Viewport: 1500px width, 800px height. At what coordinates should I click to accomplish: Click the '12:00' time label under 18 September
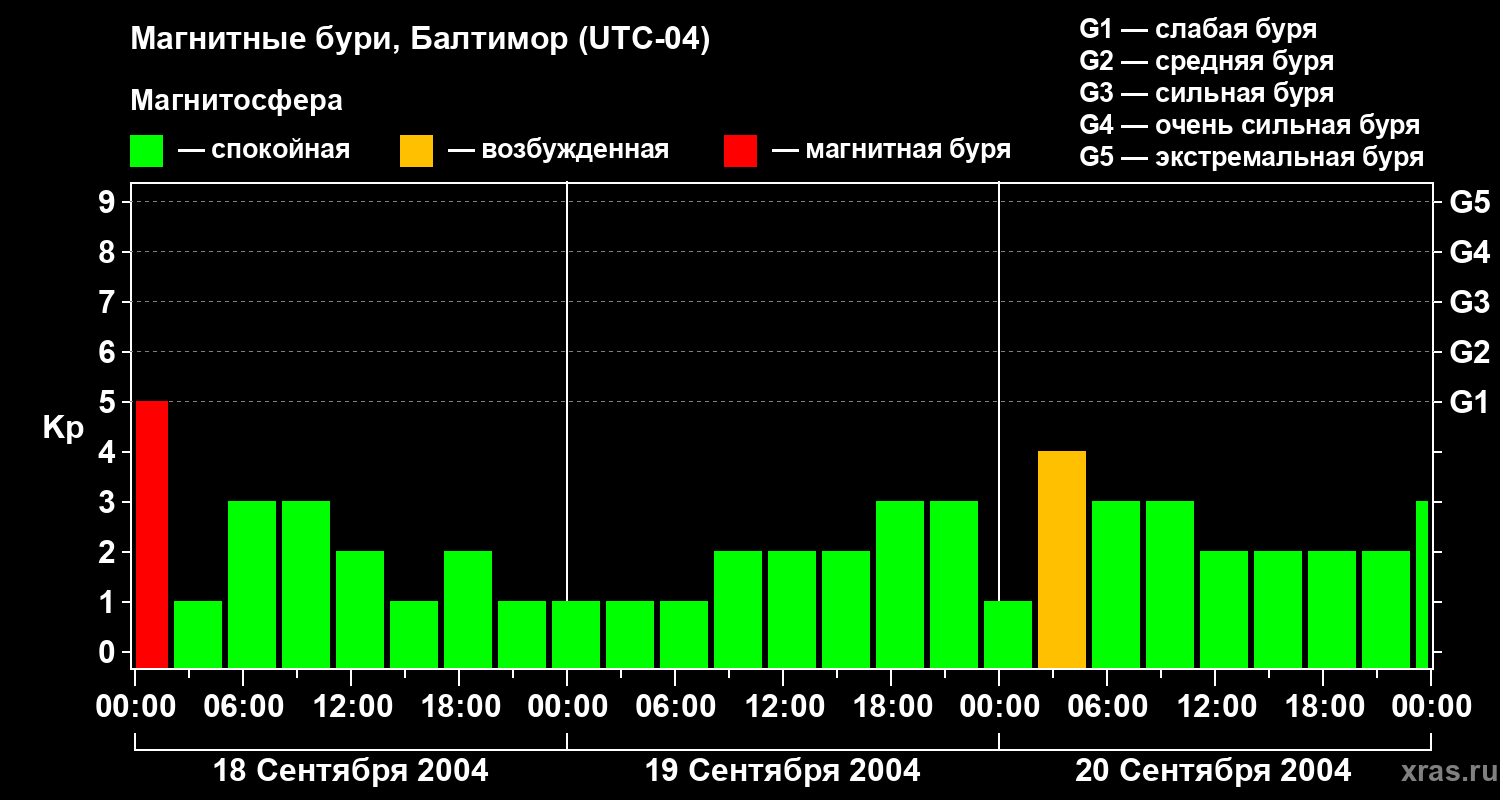pyautogui.click(x=351, y=707)
